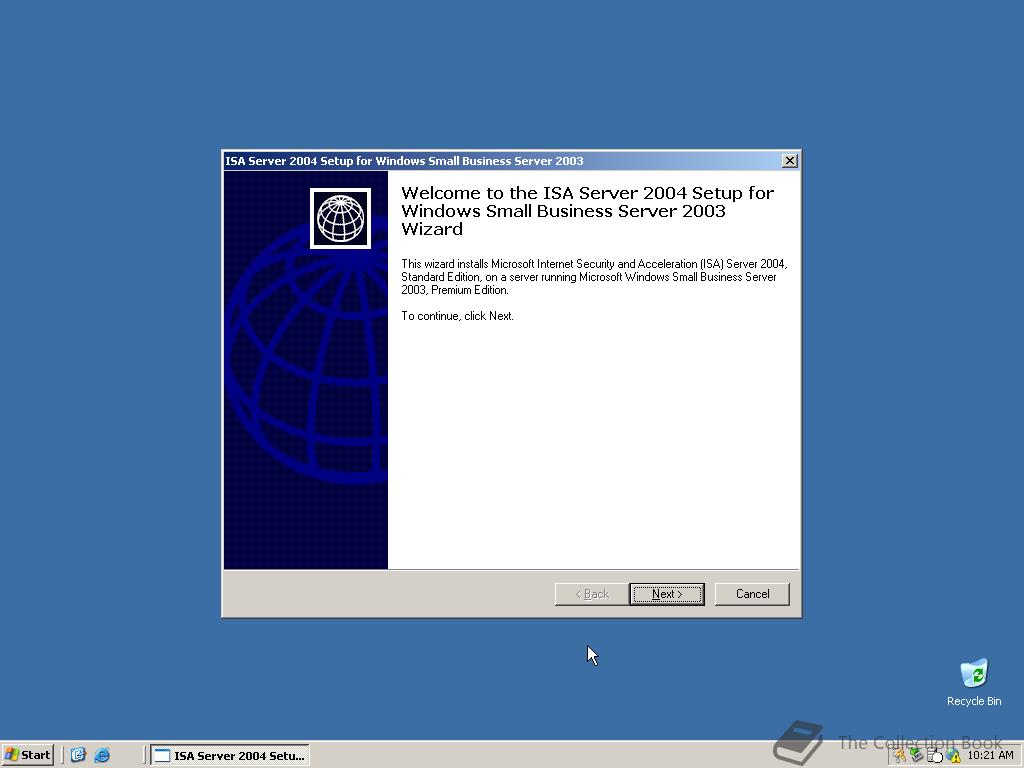Screen dimensions: 1024x768
Task: Click the green safely remove hardware tray icon
Action: point(917,756)
